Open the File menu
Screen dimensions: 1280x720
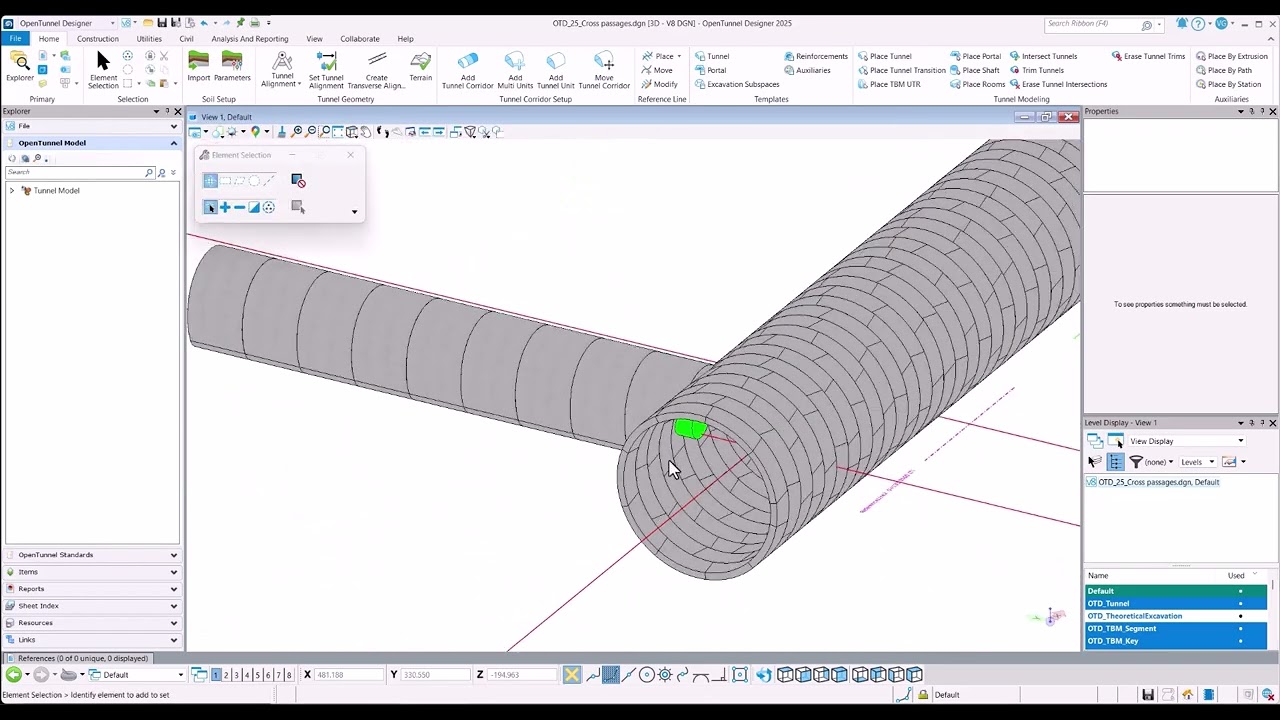15,39
